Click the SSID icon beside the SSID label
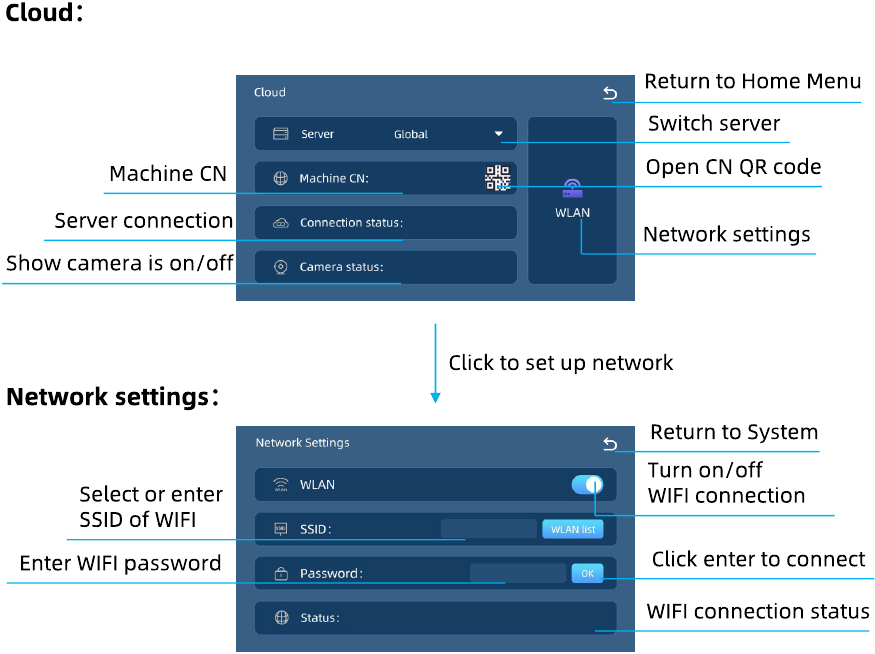875x654 pixels. [281, 529]
